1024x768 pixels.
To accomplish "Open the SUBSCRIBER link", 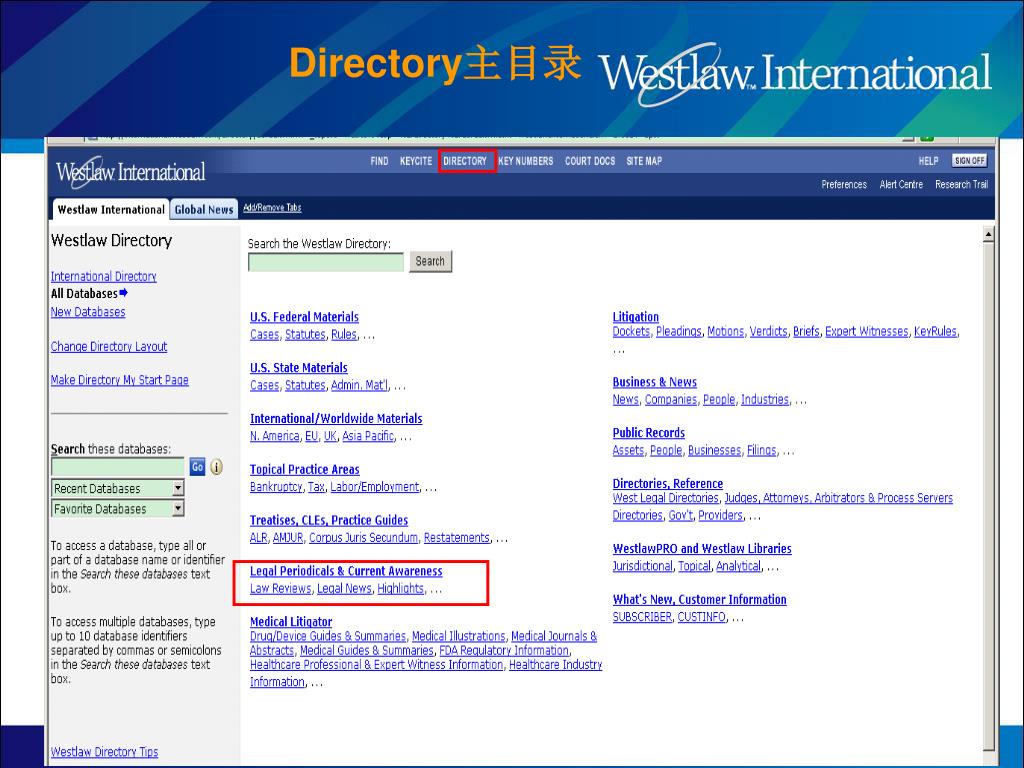I will pos(642,617).
